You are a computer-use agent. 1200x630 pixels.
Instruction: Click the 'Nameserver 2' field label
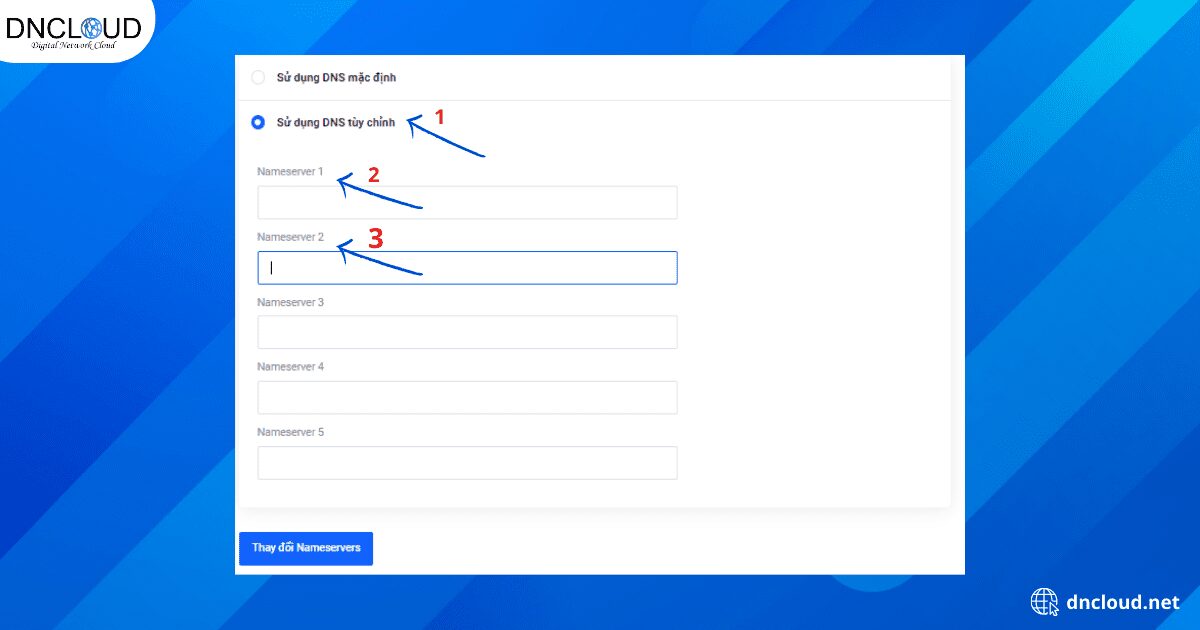coord(290,237)
